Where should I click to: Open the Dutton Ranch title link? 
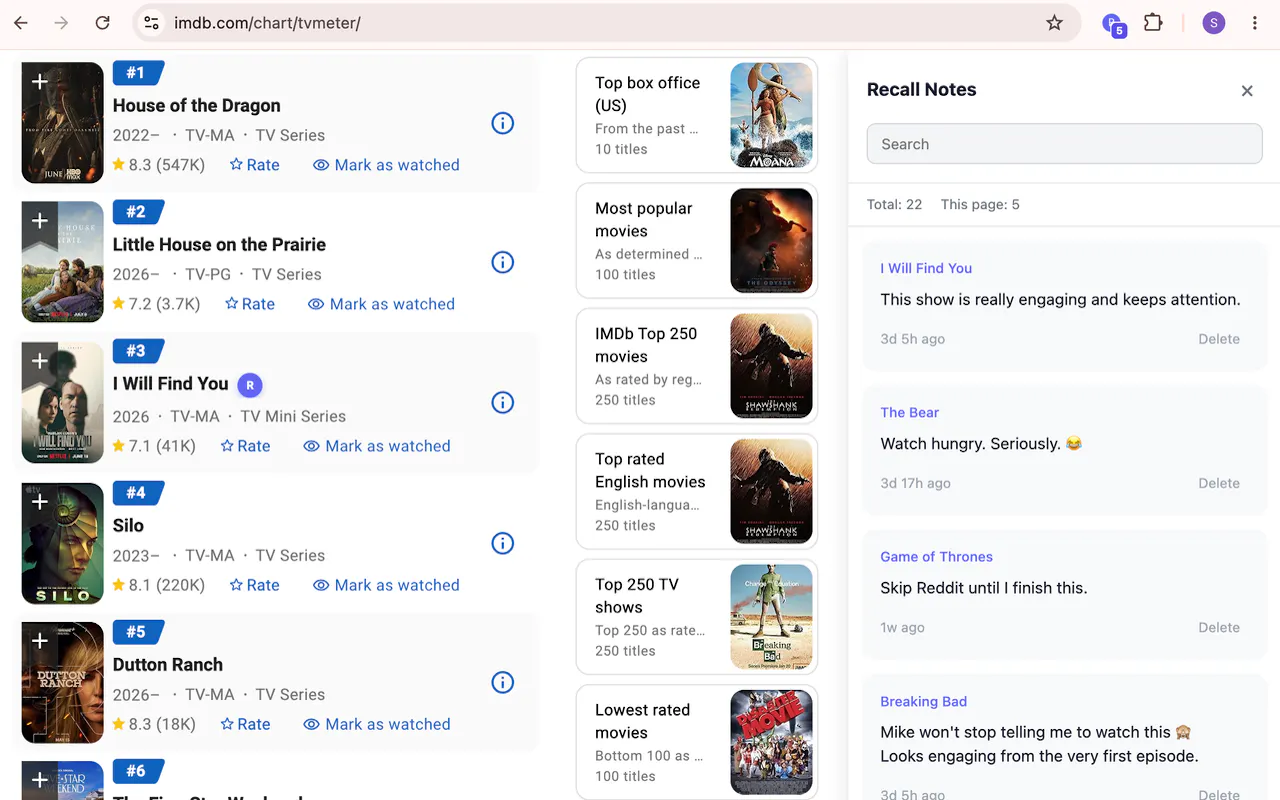click(x=167, y=664)
